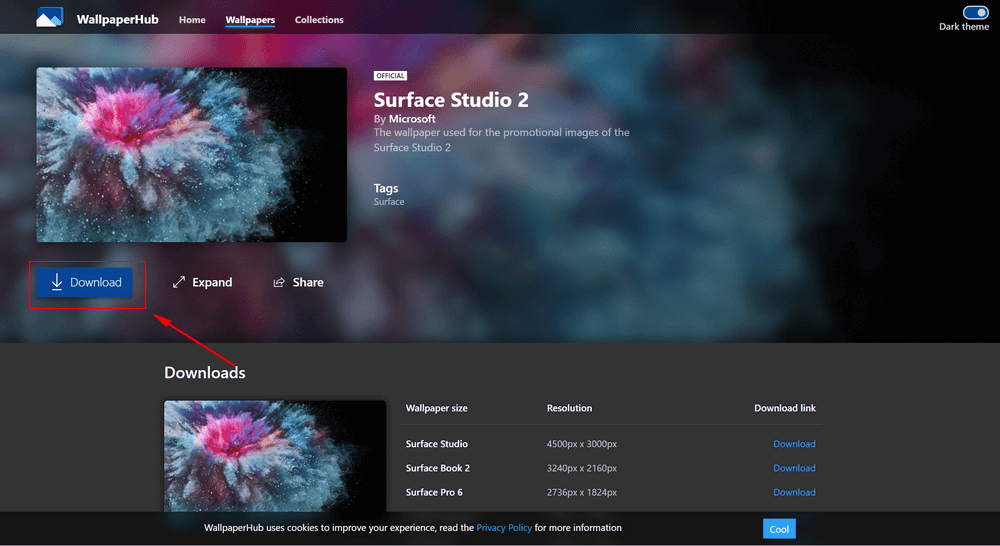Open the Wallpapers menu item
Image resolution: width=1000 pixels, height=546 pixels.
pos(250,20)
